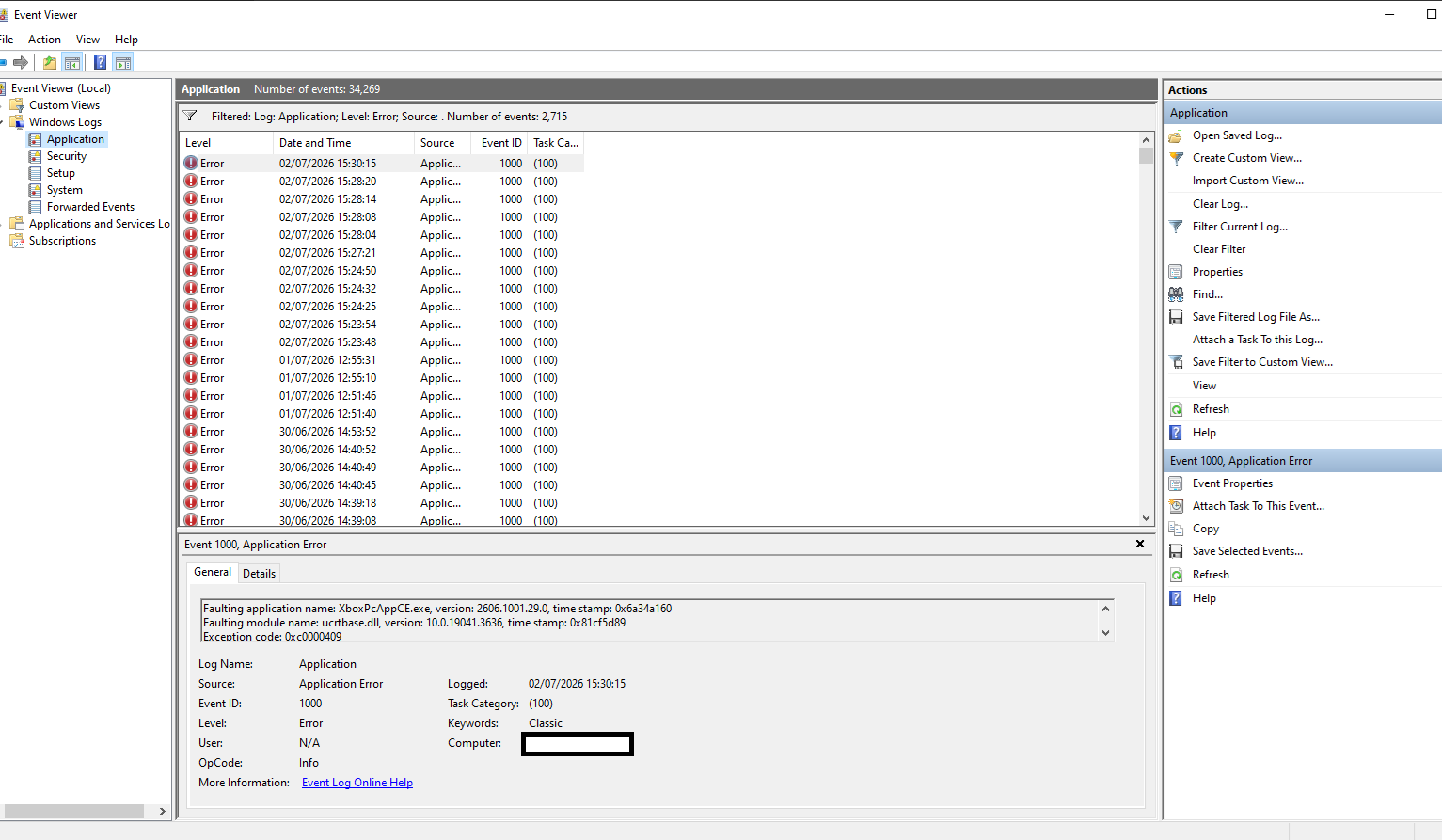The width and height of the screenshot is (1442, 840).
Task: Click the Help icon under Application actions
Action: [x=1176, y=433]
